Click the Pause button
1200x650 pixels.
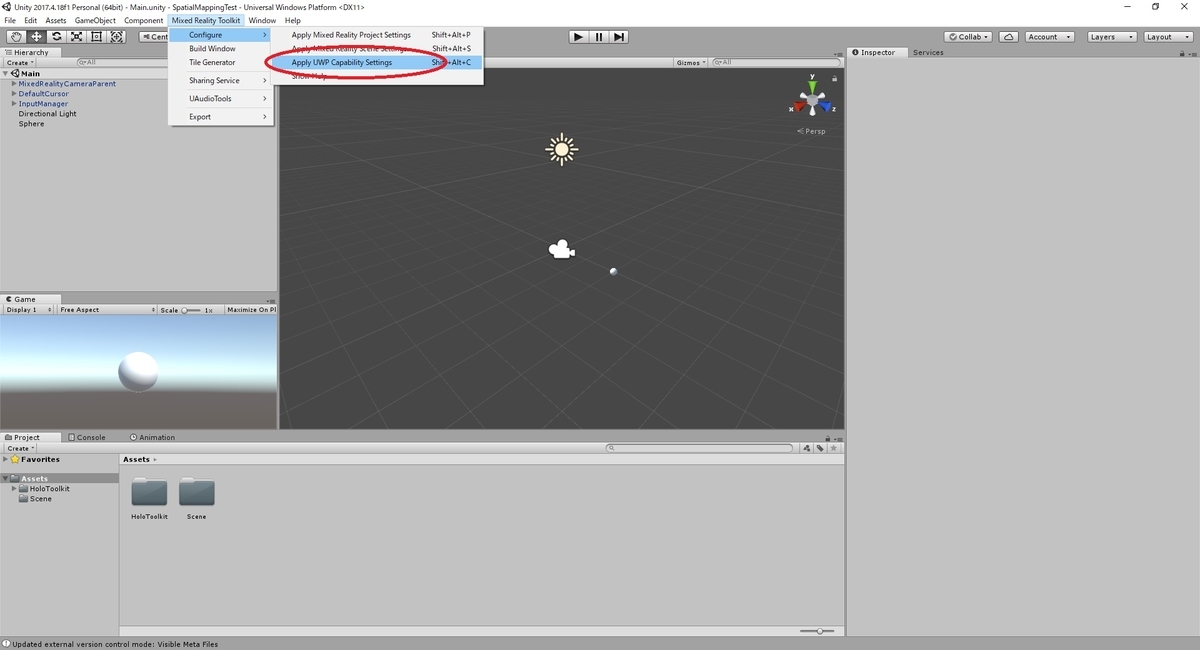pyautogui.click(x=599, y=37)
